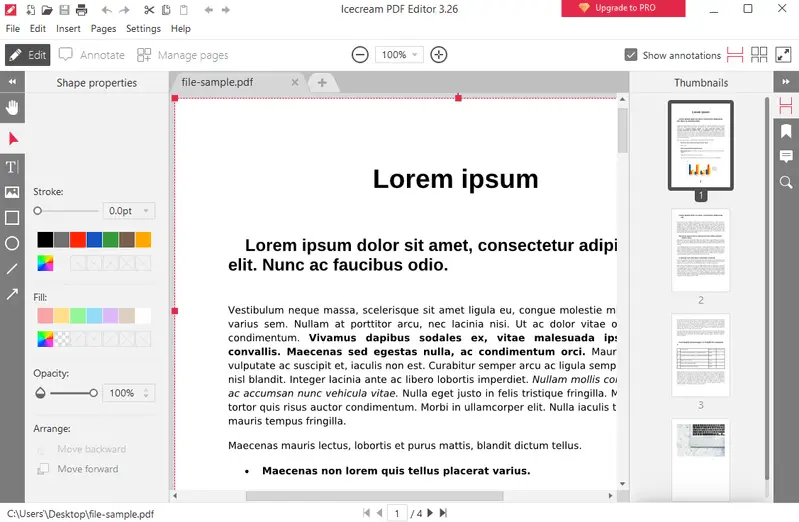Close the file-sample.pdf tab
Screen dimensions: 799x522
(295, 82)
